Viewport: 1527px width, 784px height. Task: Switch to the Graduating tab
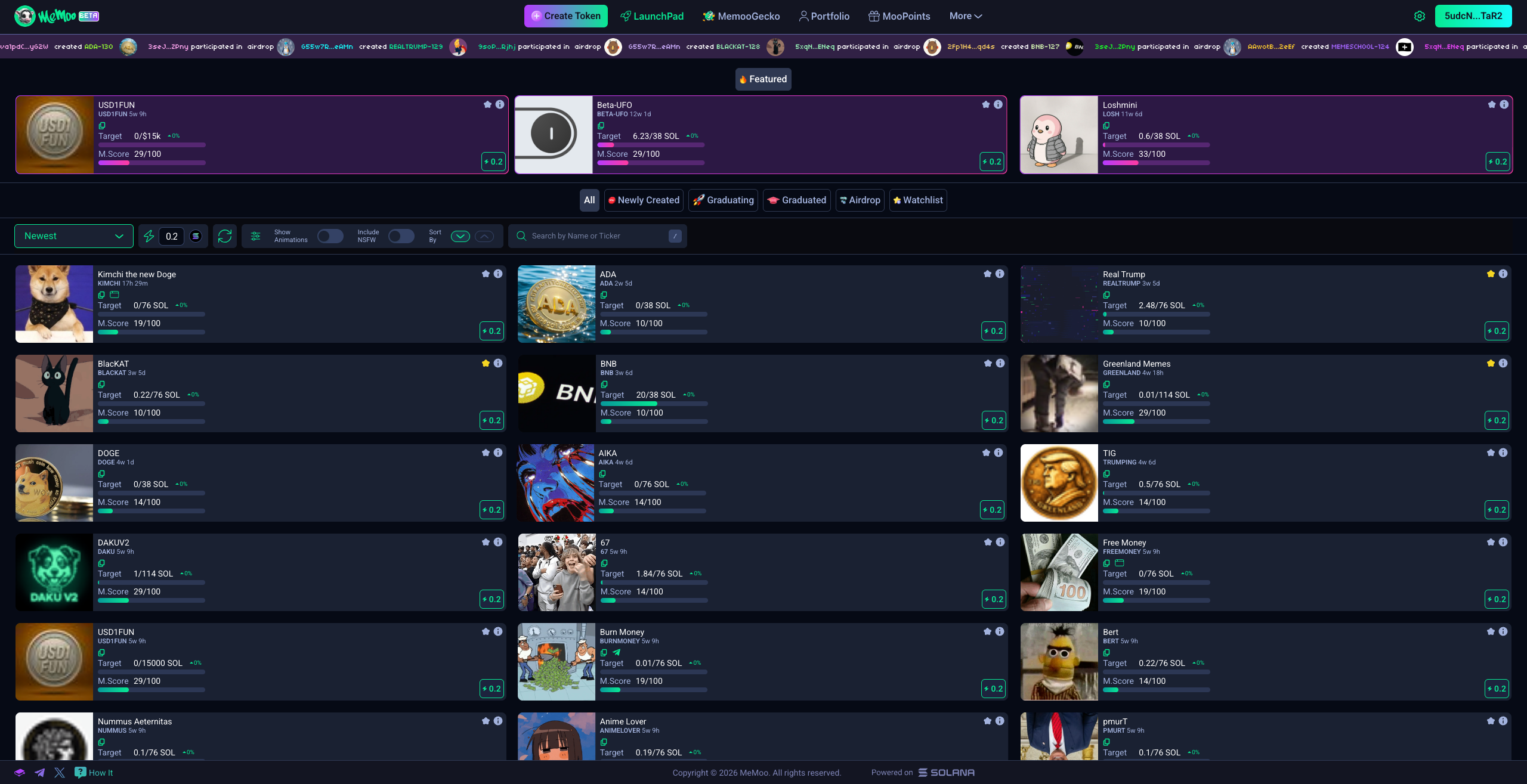click(724, 200)
